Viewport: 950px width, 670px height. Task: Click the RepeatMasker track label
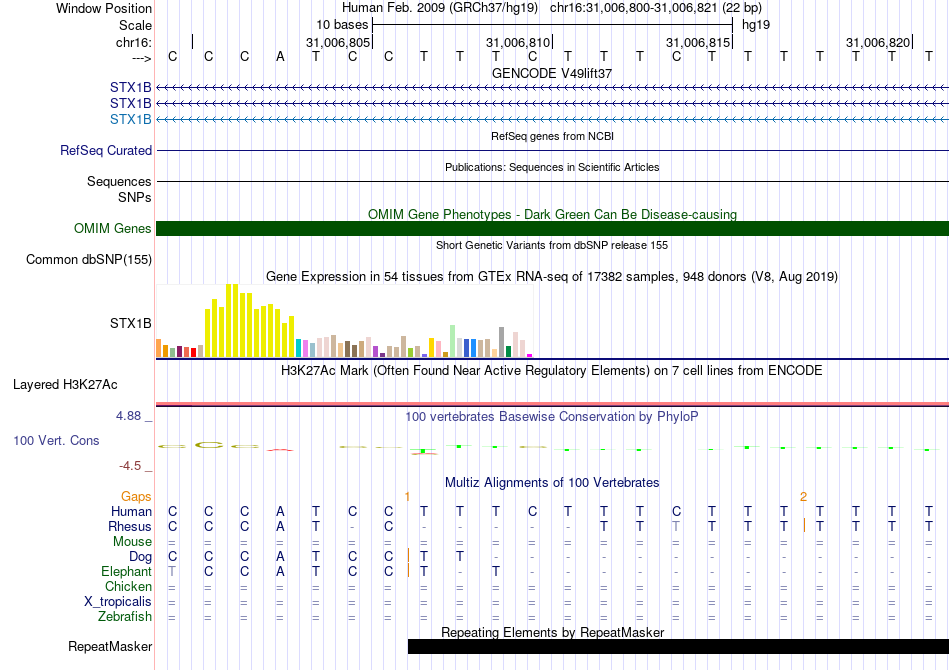click(x=110, y=647)
